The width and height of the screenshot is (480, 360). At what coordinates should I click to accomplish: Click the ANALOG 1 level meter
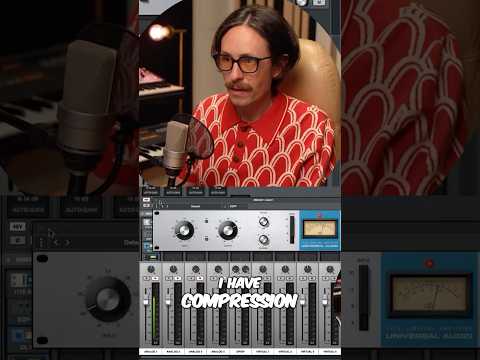156,313
